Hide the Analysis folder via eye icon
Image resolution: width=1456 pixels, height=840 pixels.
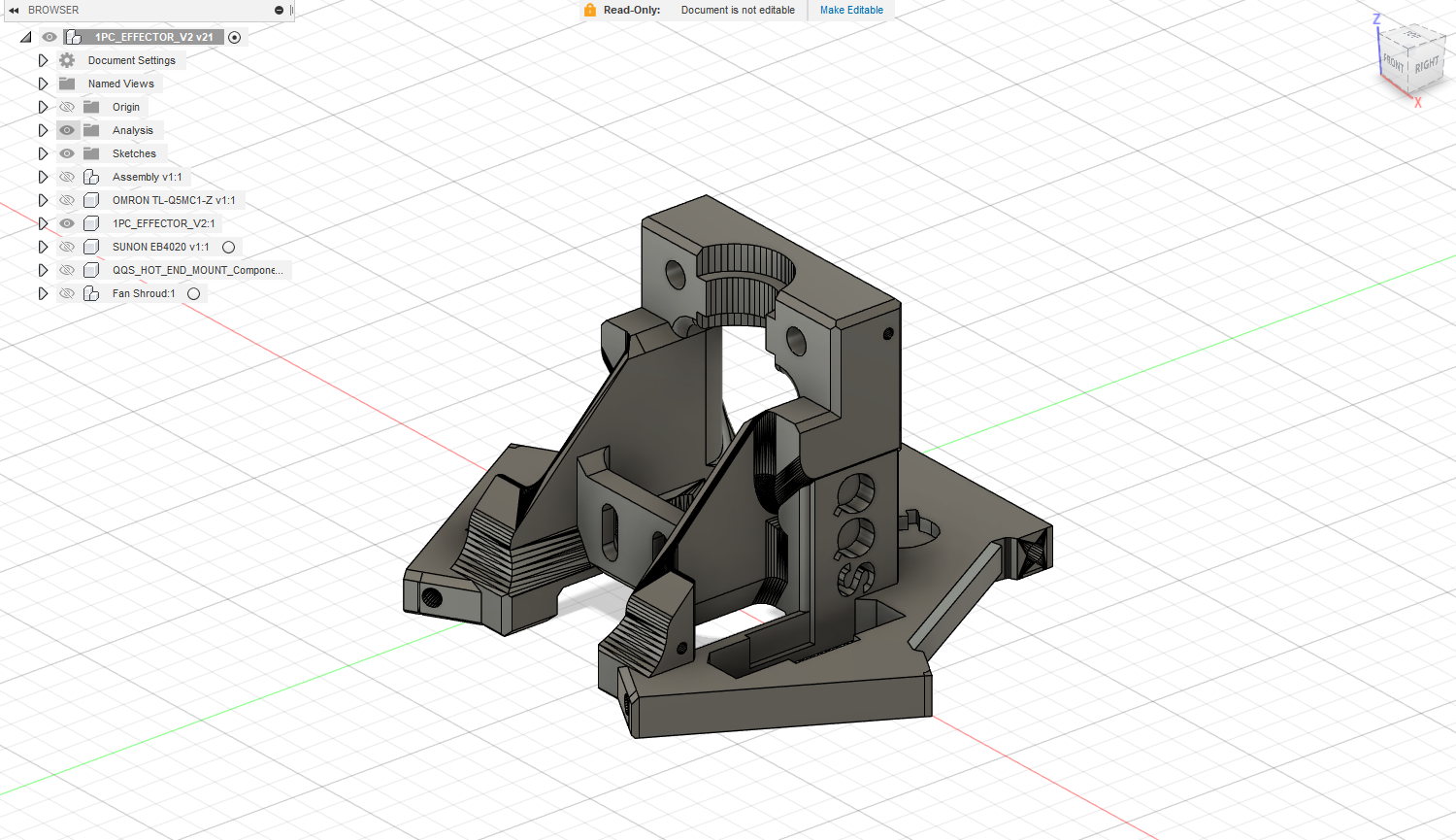67,130
